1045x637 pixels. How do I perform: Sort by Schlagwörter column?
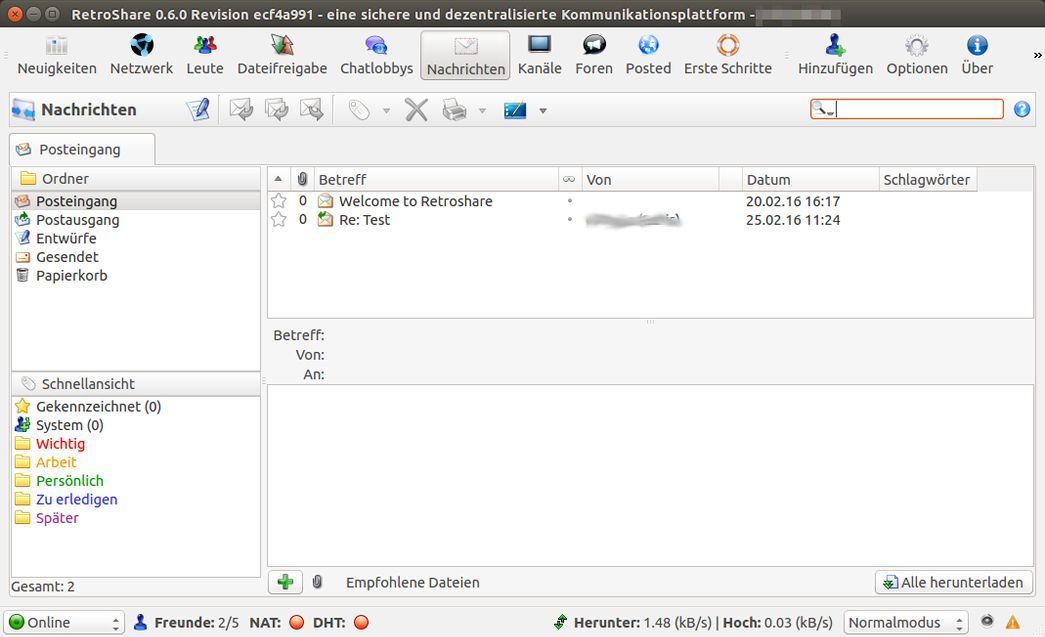[x=927, y=179]
